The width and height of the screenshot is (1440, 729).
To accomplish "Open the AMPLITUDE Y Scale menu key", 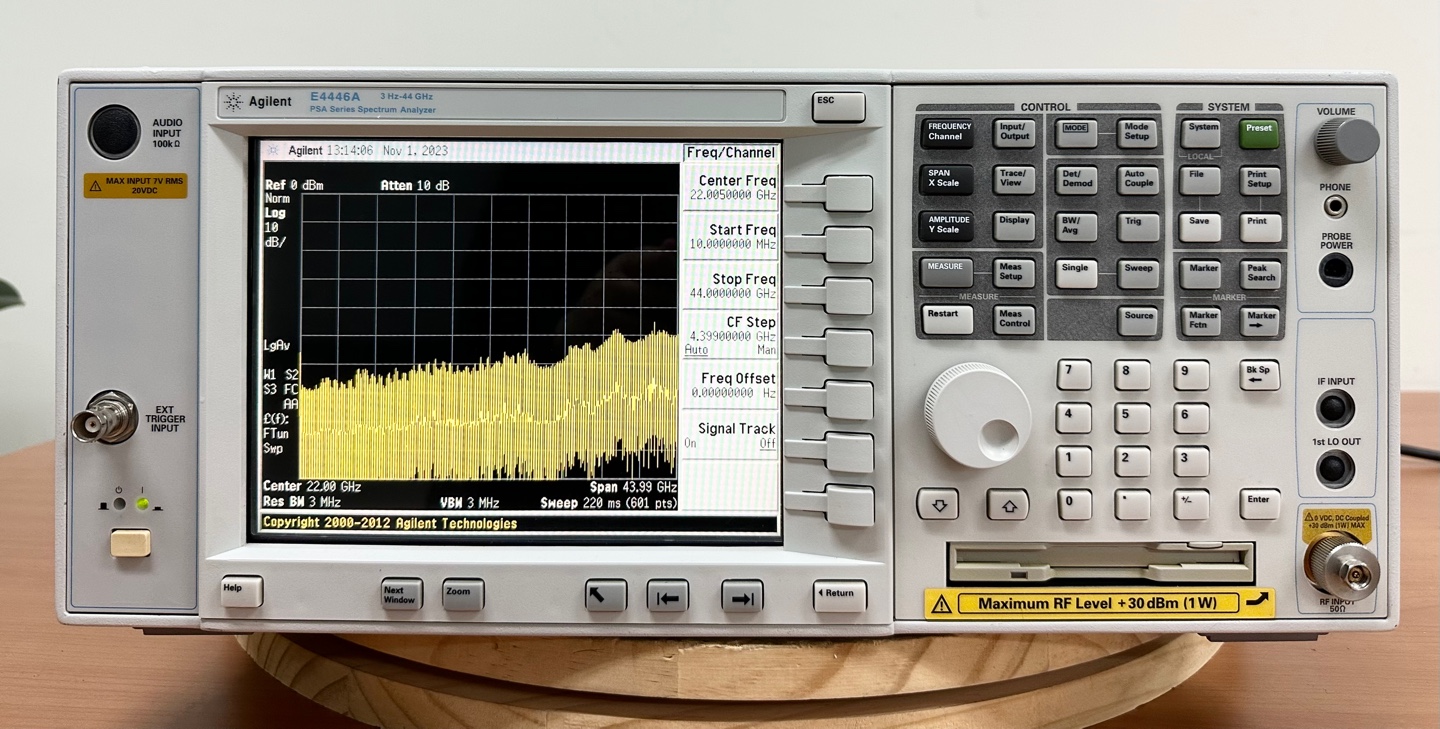I will click(x=946, y=226).
